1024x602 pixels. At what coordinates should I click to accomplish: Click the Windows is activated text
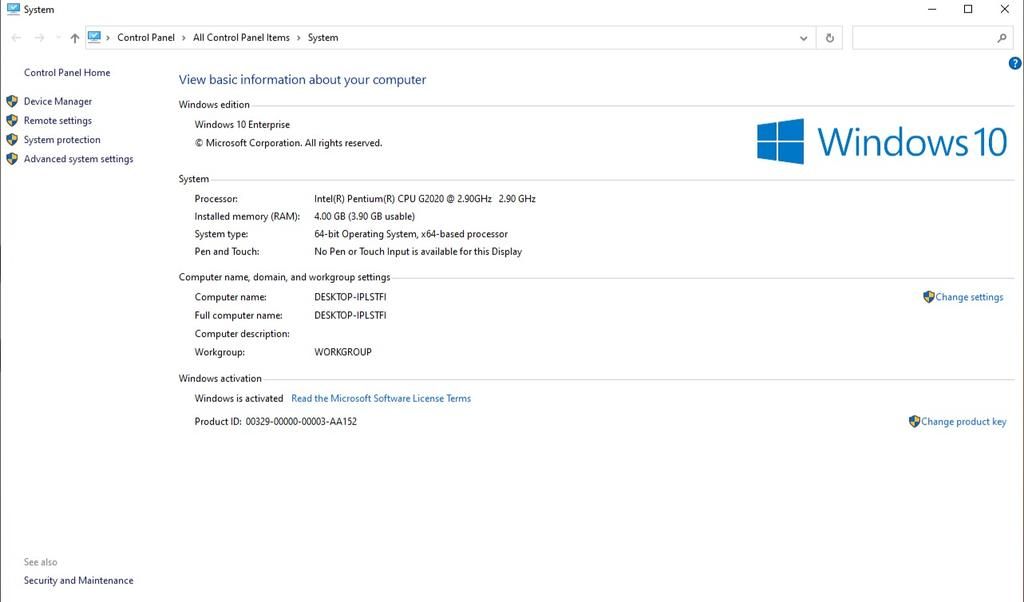238,398
